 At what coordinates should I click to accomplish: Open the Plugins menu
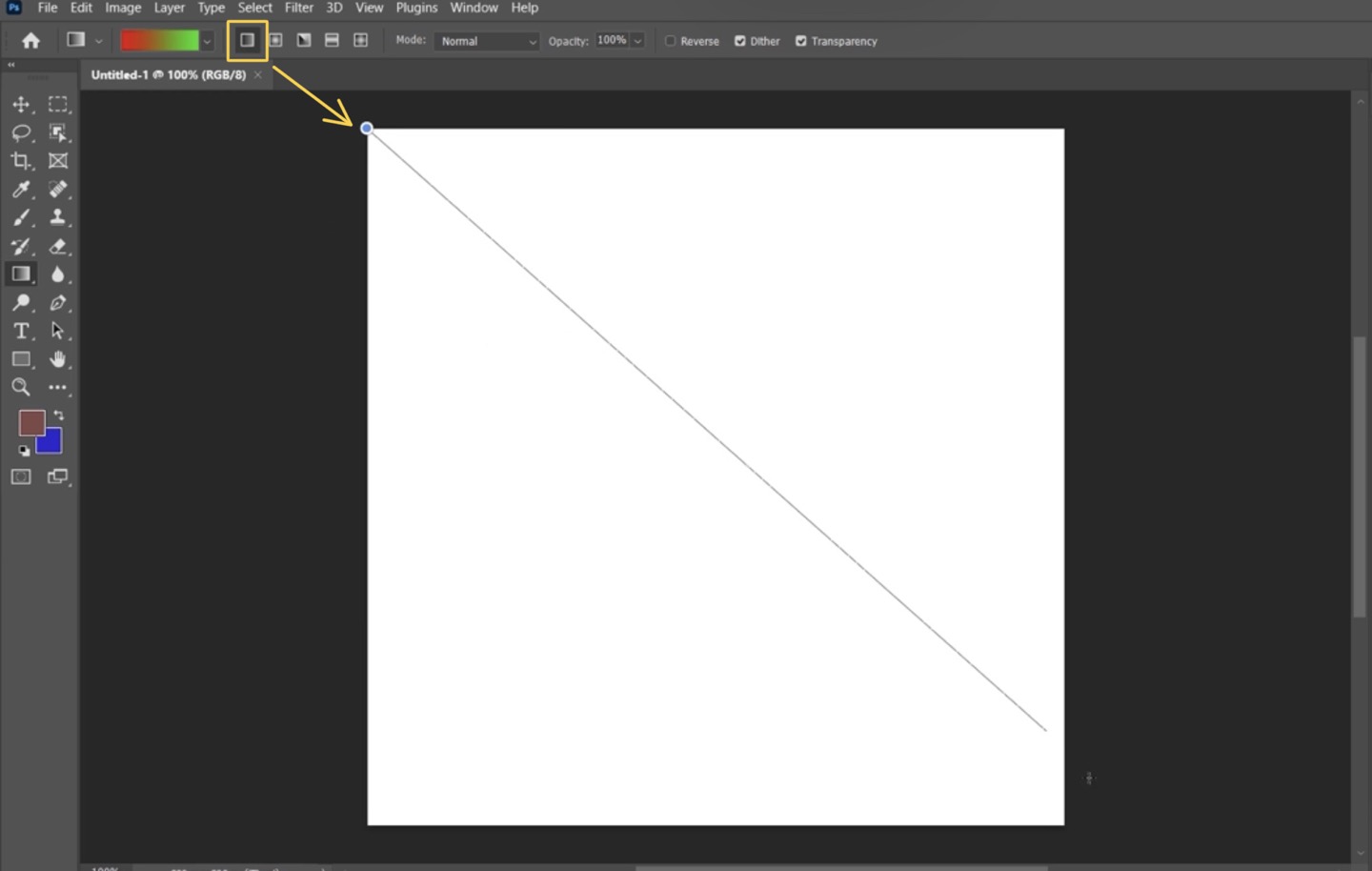click(416, 8)
